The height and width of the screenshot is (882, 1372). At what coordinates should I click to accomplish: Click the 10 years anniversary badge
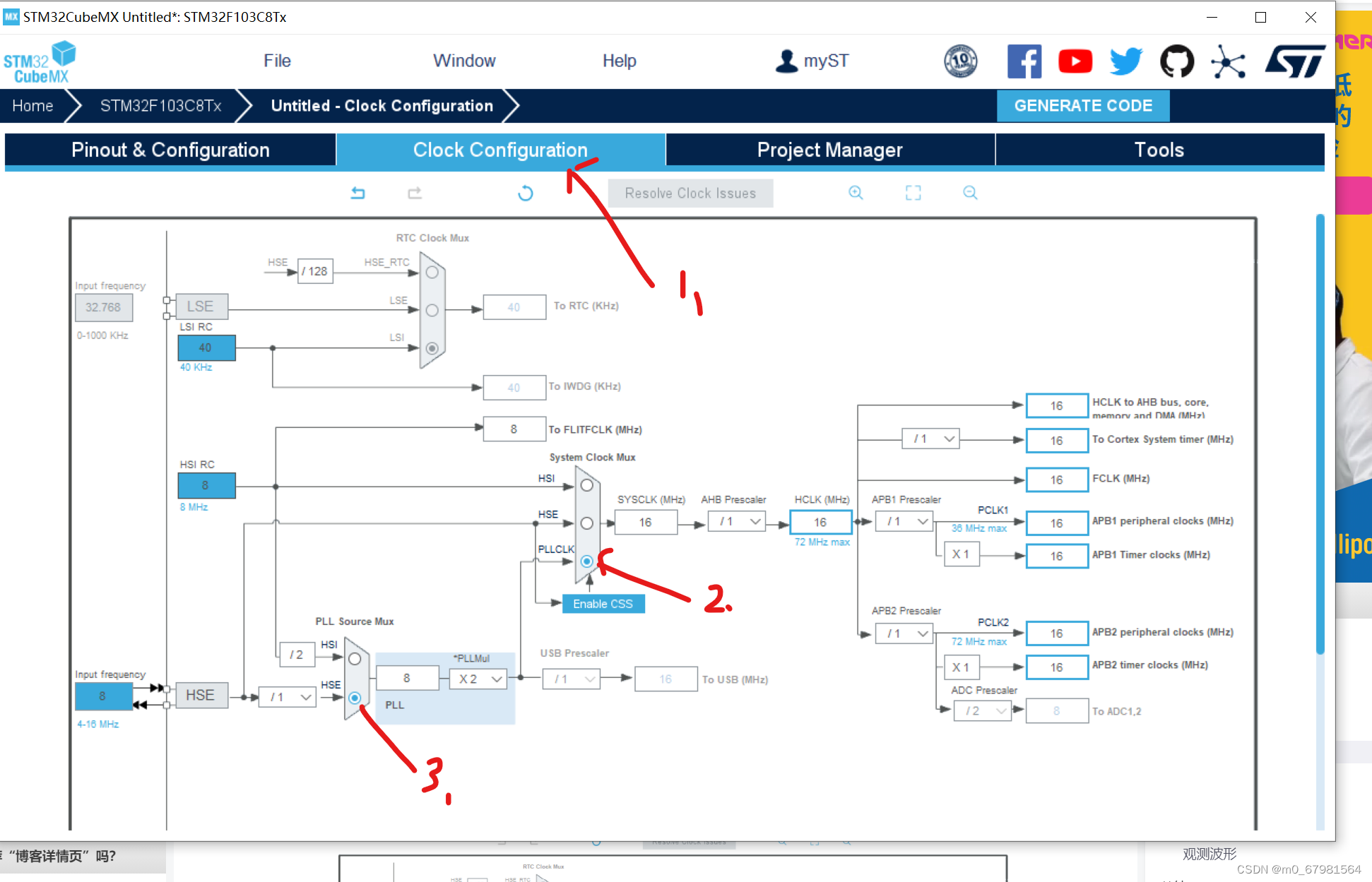coord(961,61)
